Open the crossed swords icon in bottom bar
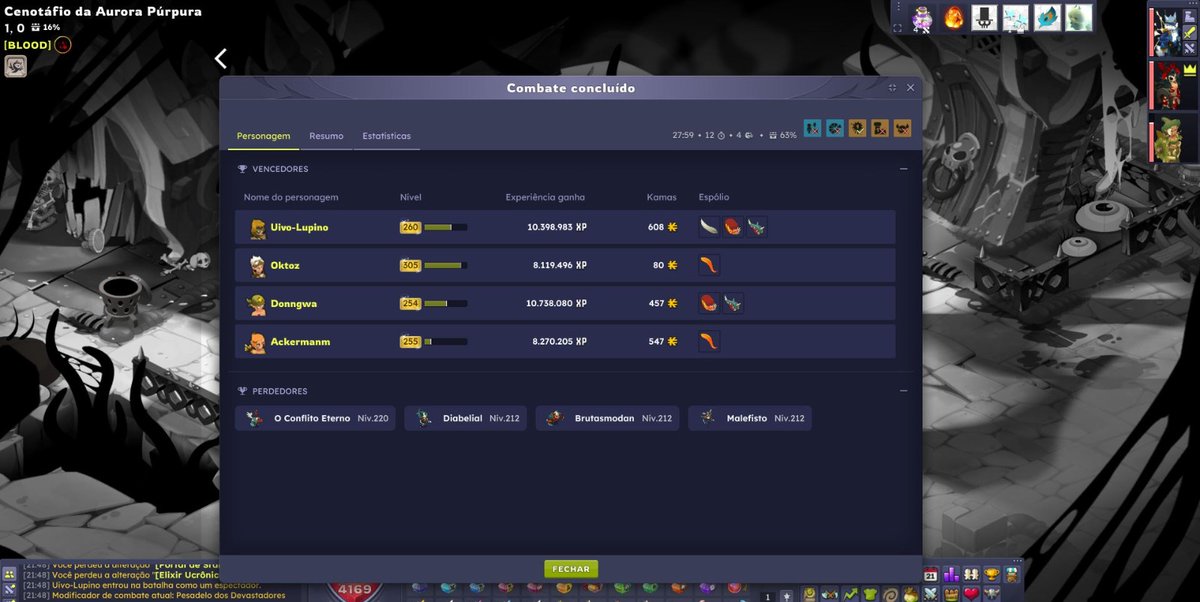The image size is (1200, 602). pyautogui.click(x=931, y=595)
